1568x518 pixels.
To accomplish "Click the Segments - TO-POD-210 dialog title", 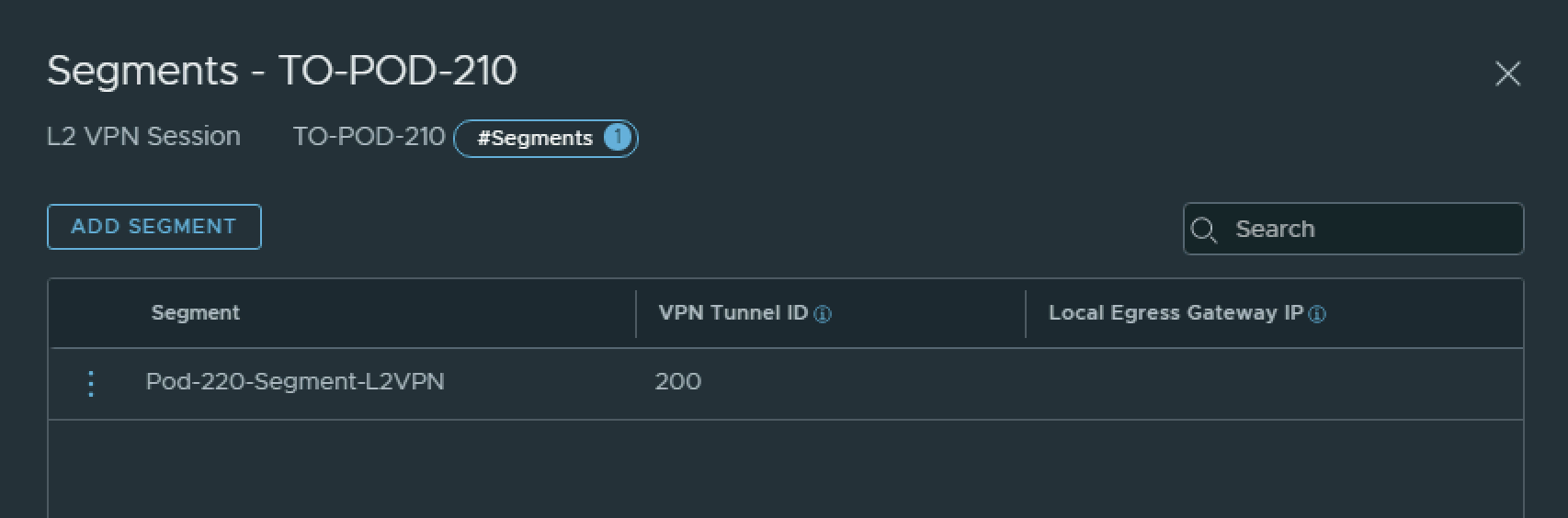I will [x=281, y=71].
